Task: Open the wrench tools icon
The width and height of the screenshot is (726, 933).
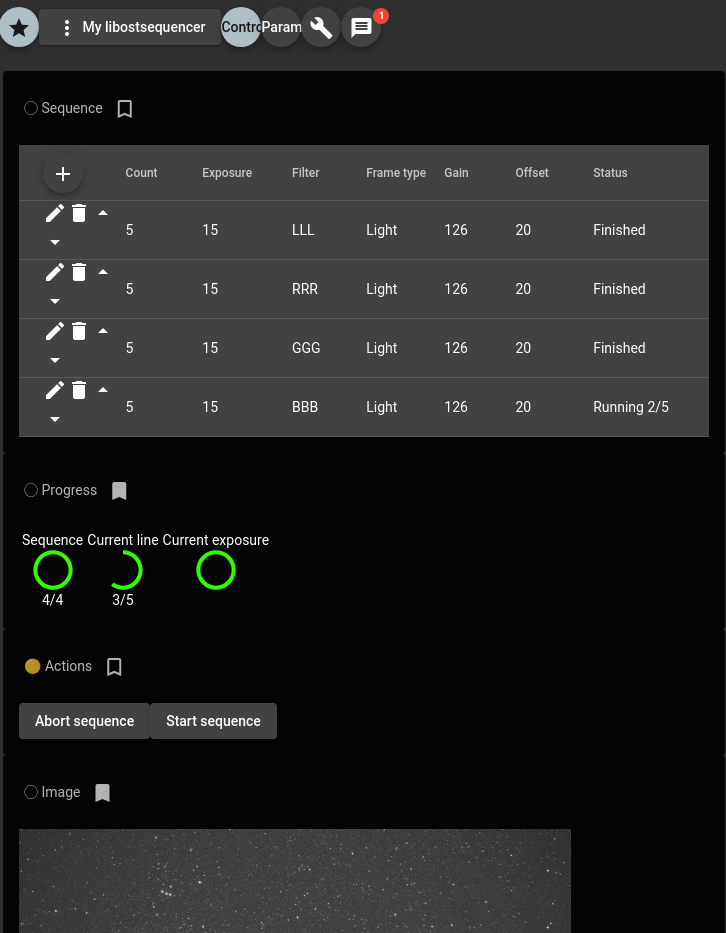Action: point(321,27)
